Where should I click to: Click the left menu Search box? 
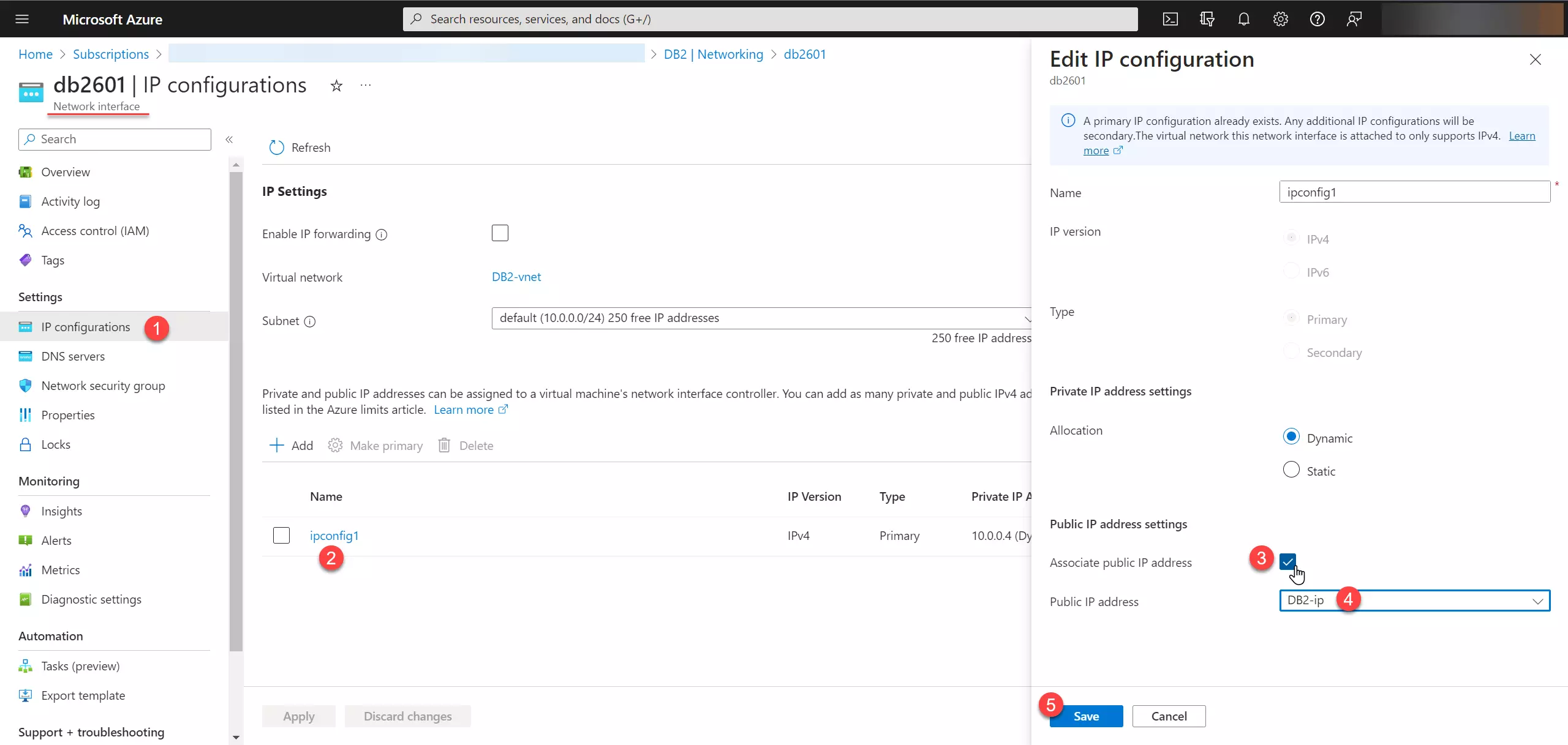(115, 140)
